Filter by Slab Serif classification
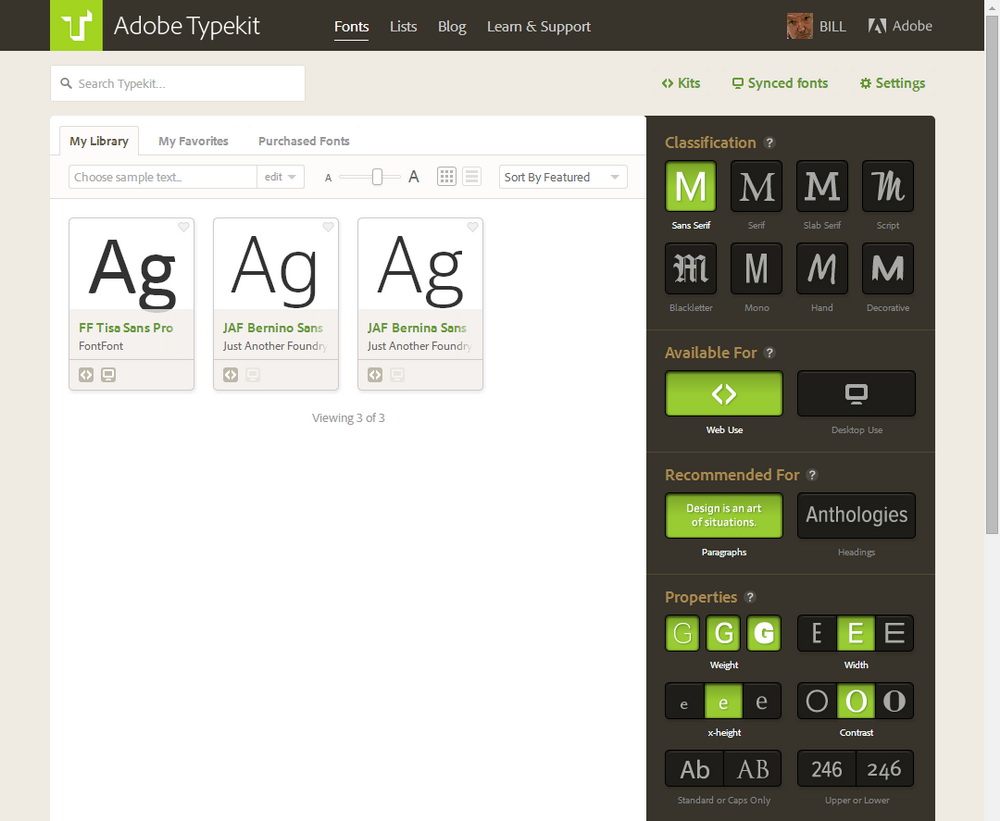Viewport: 1000px width, 821px height. click(822, 186)
